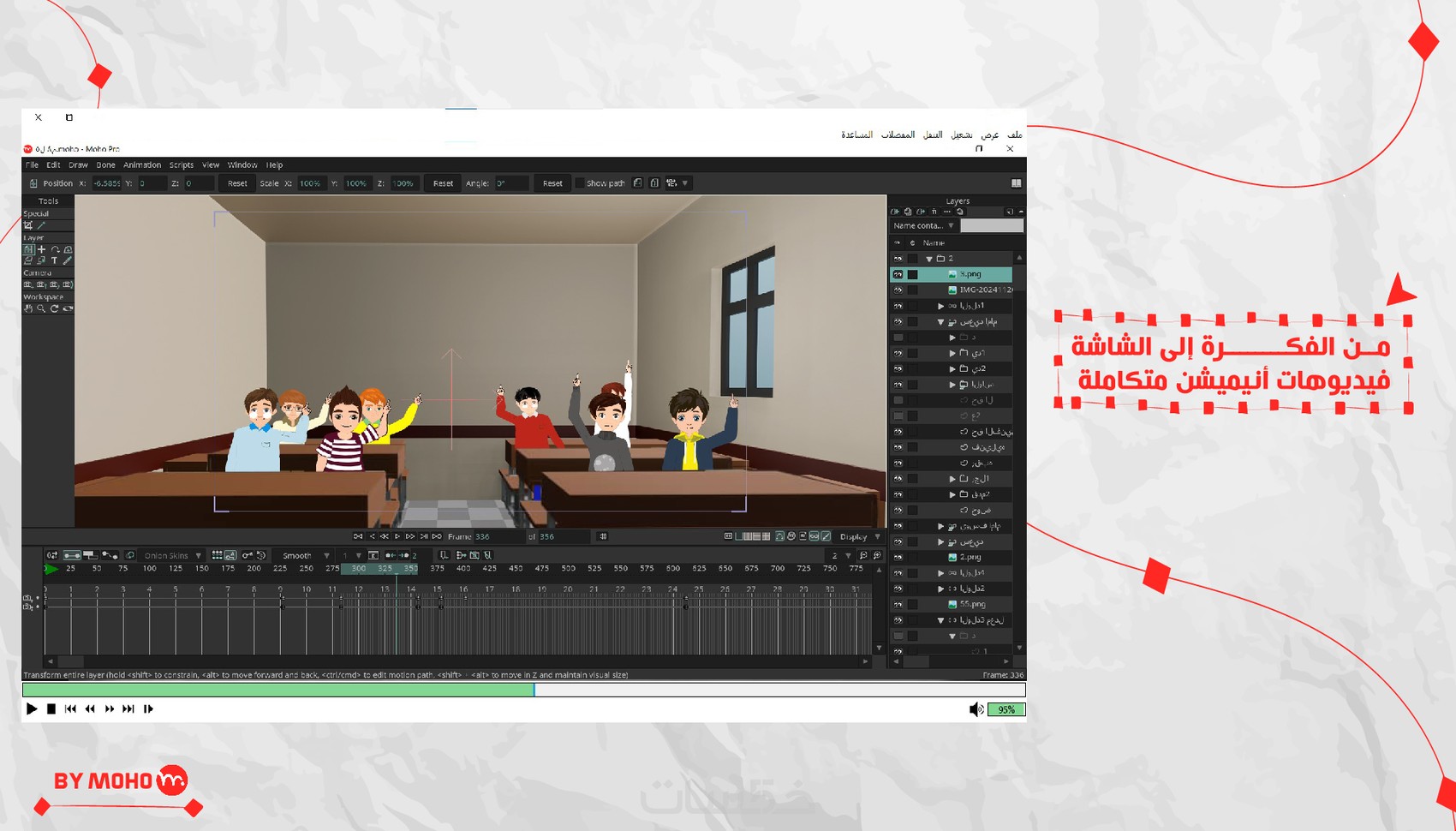Toggle visibility of 2.png layer
The width and height of the screenshot is (1456, 831).
(x=898, y=557)
